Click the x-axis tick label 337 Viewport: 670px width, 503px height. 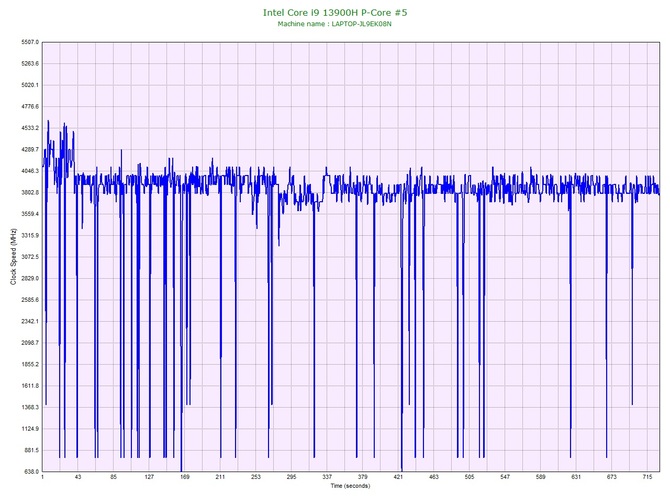pos(327,477)
